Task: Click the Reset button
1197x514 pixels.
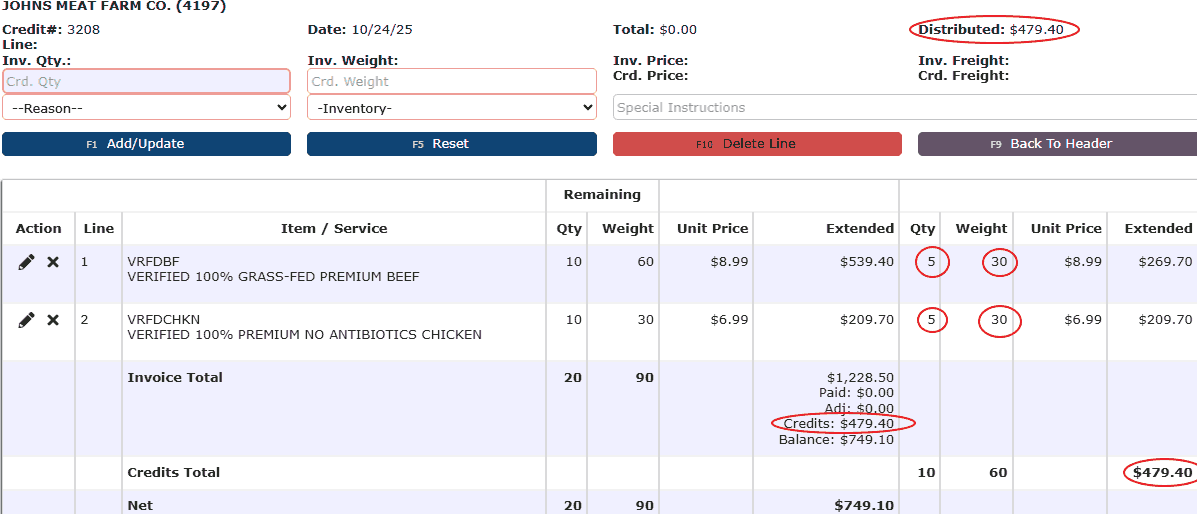Action: [x=451, y=144]
